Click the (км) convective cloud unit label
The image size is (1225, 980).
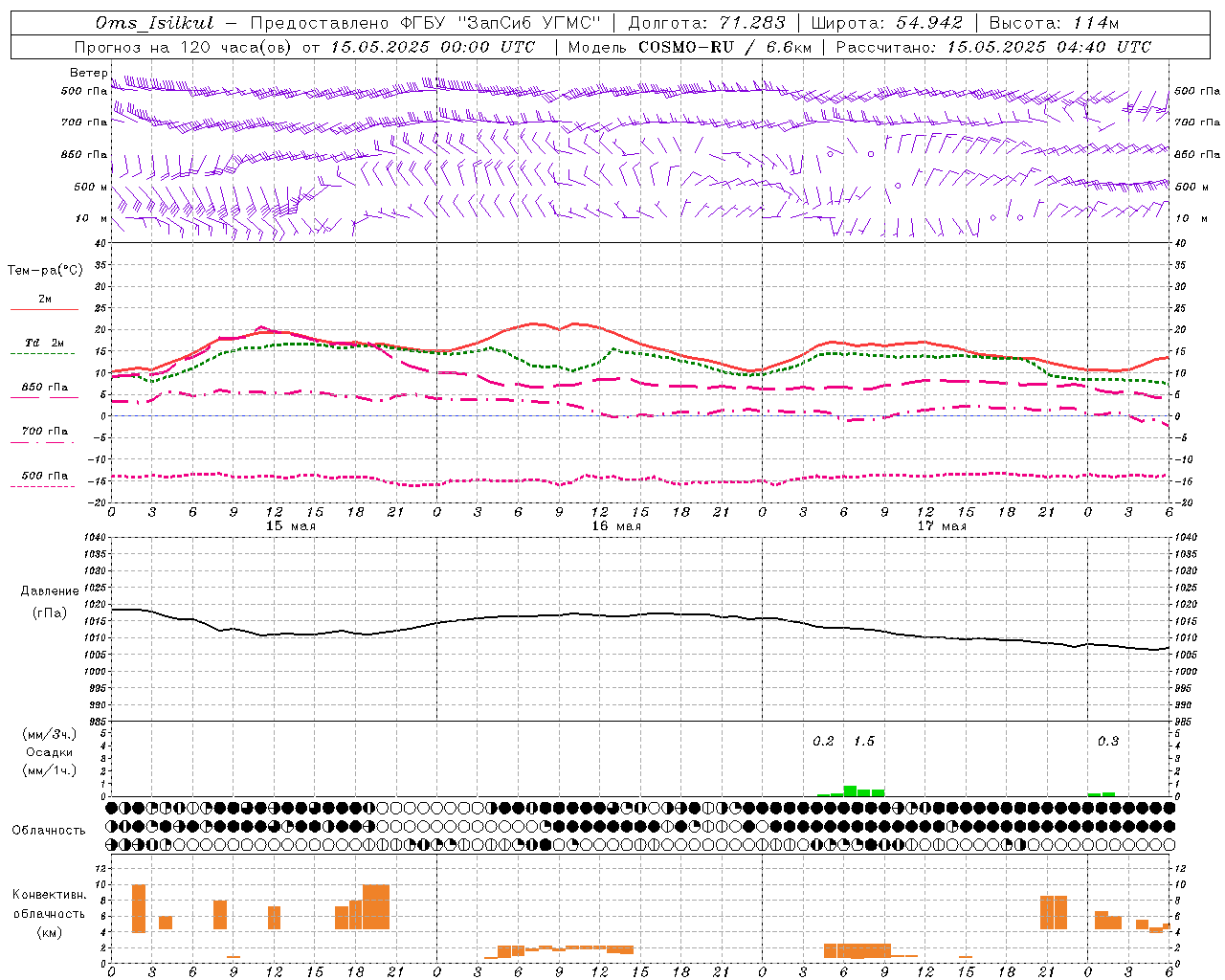pos(49,932)
